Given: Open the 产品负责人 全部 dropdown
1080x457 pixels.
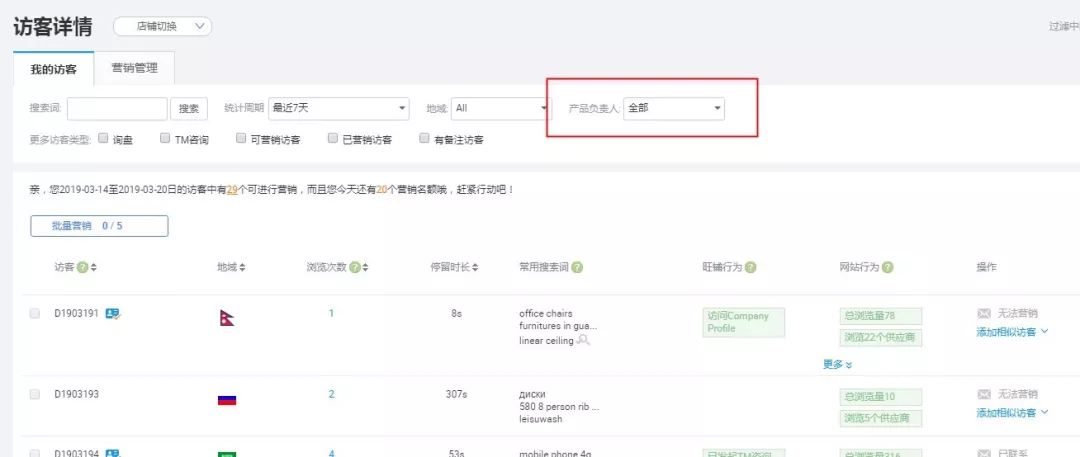Looking at the screenshot, I should [674, 108].
